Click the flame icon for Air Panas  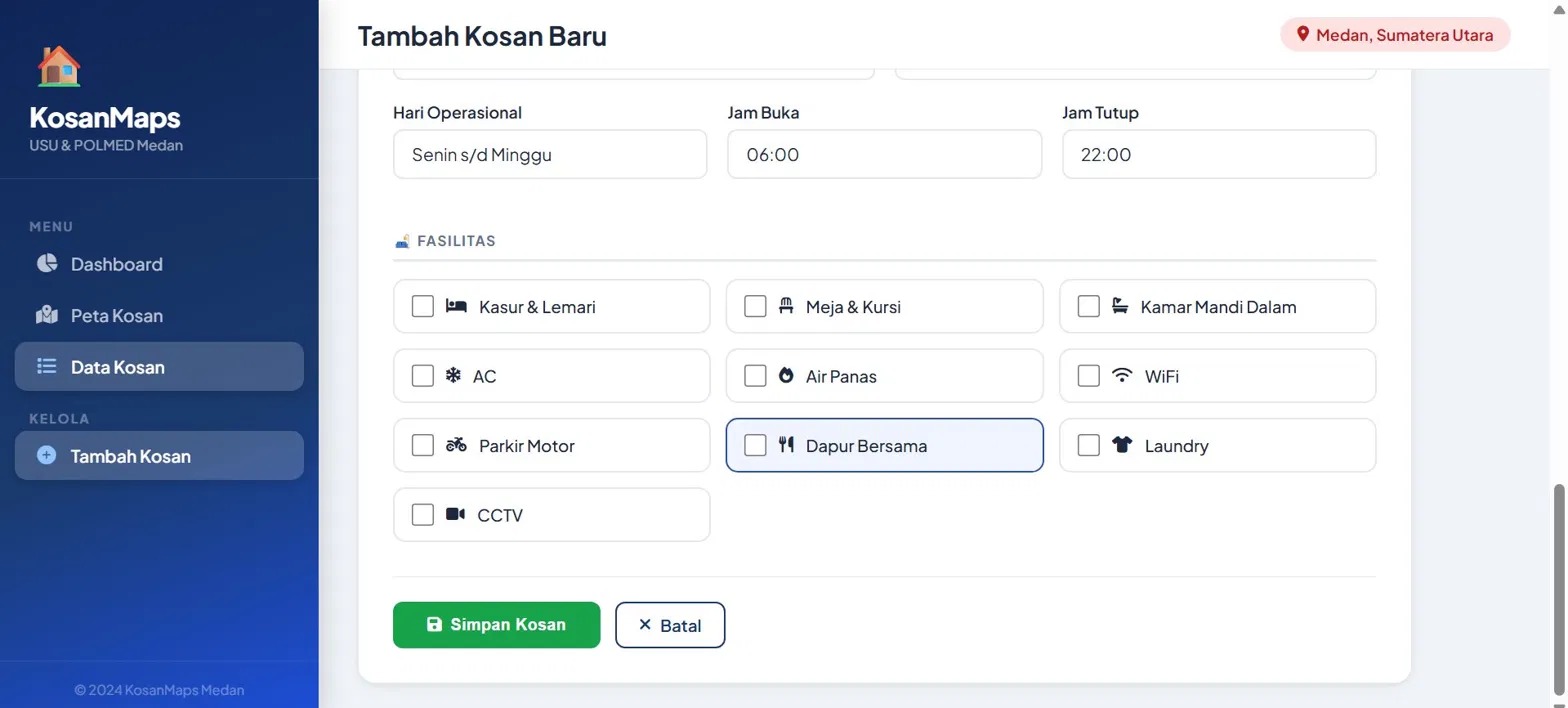[x=786, y=376]
